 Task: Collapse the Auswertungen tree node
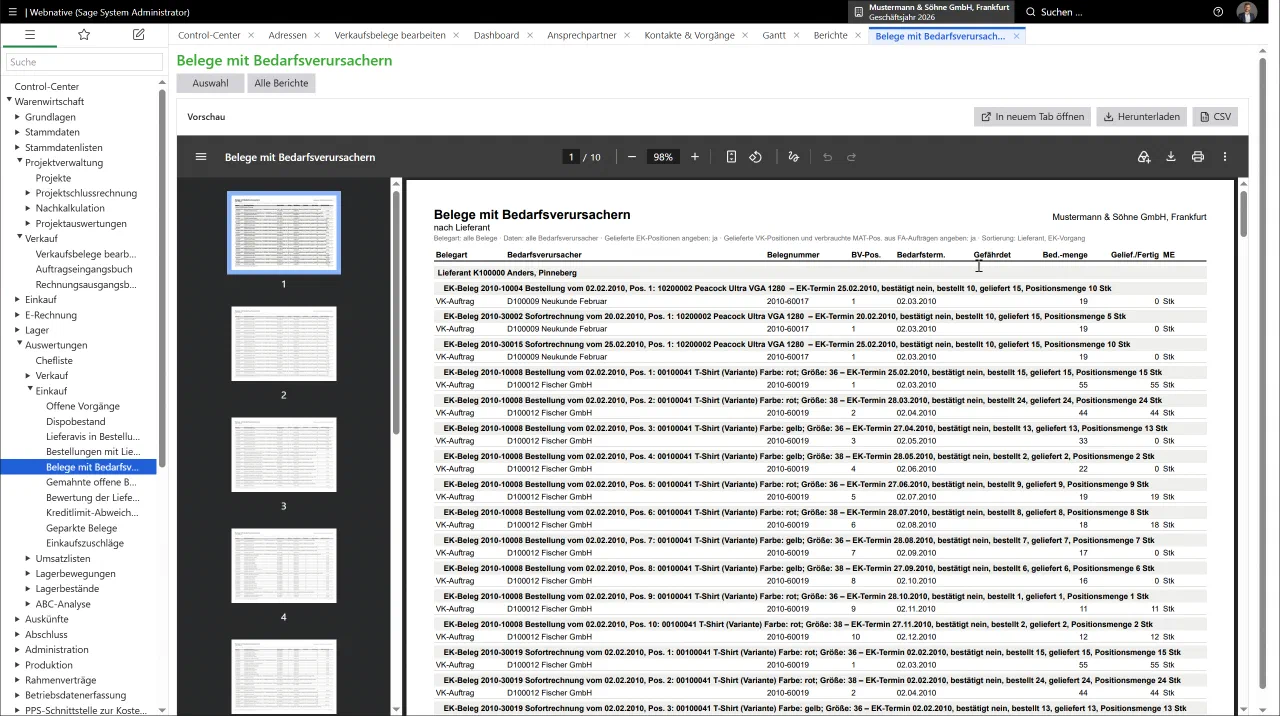pos(18,345)
